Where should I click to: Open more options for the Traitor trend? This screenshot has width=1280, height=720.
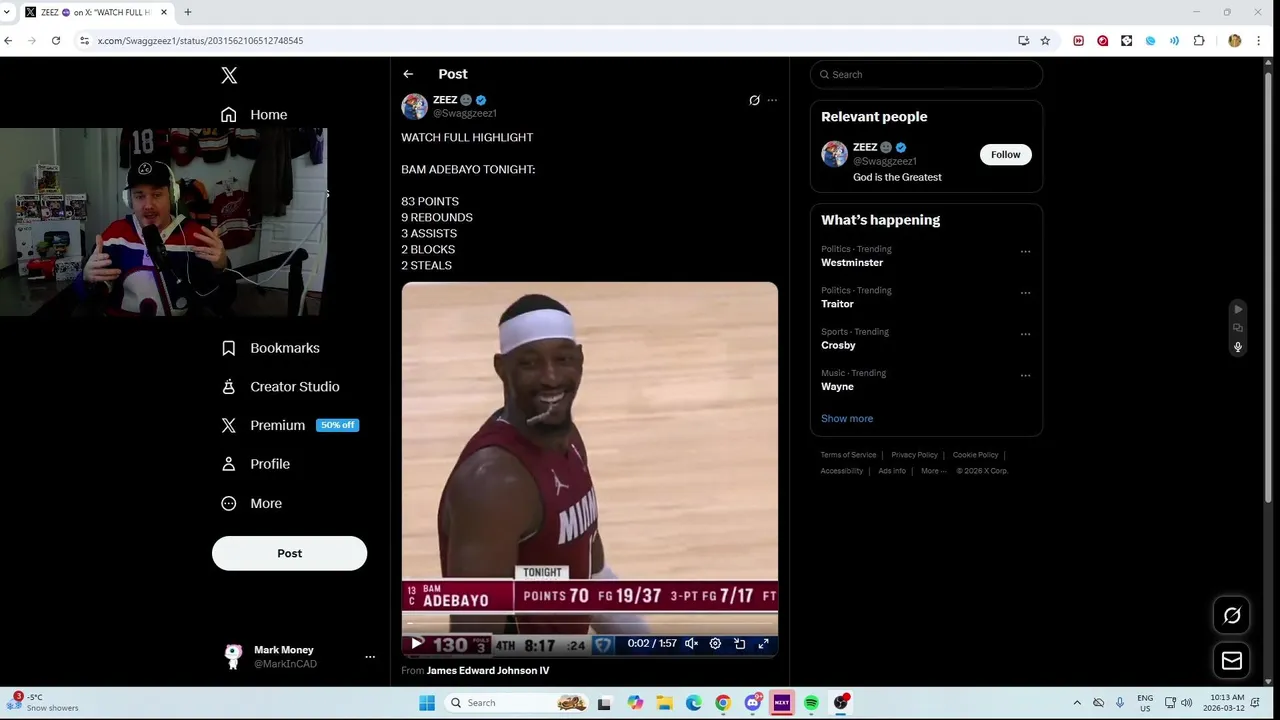click(1025, 293)
